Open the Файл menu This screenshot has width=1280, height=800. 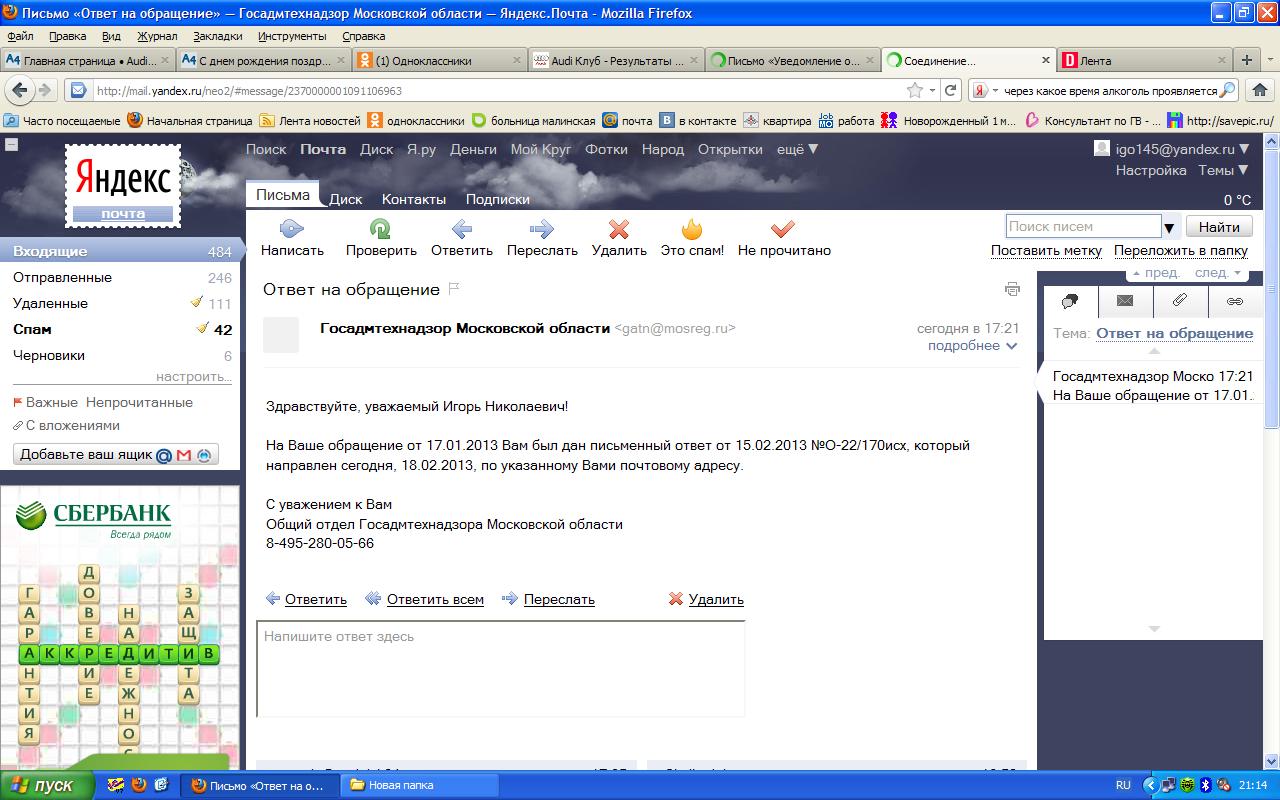(x=19, y=36)
